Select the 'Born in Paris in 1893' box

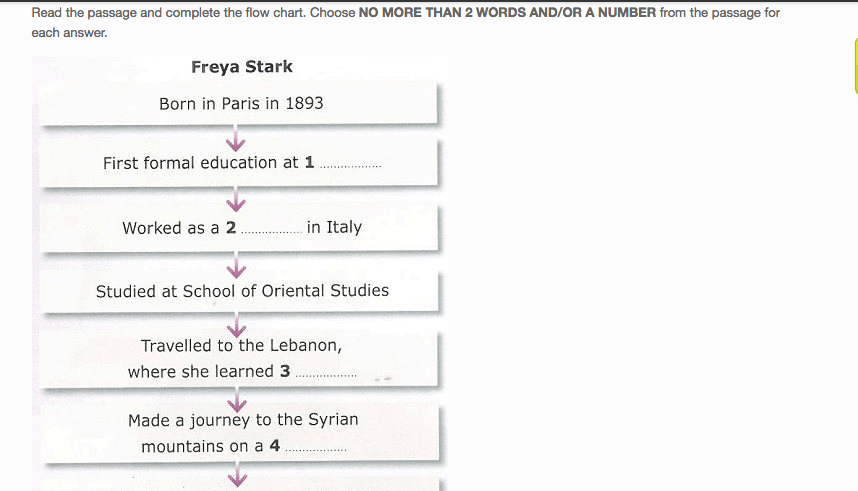[x=239, y=103]
